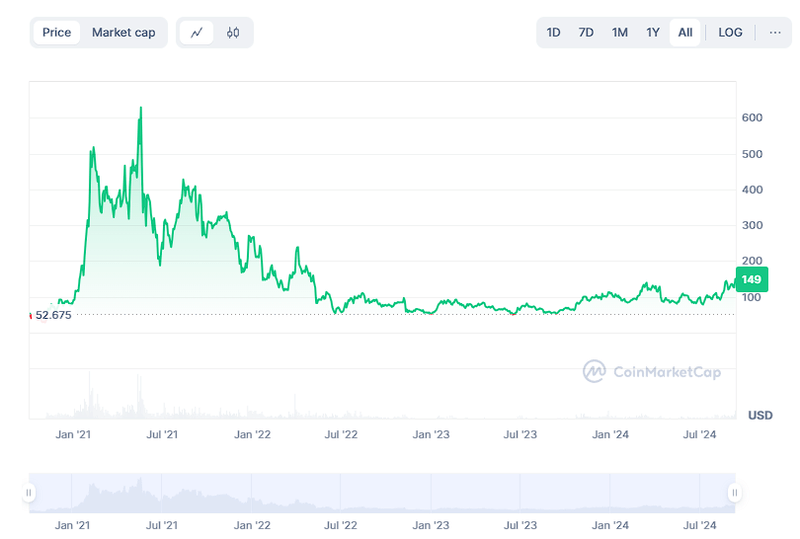Set time range to 1D

point(553,32)
